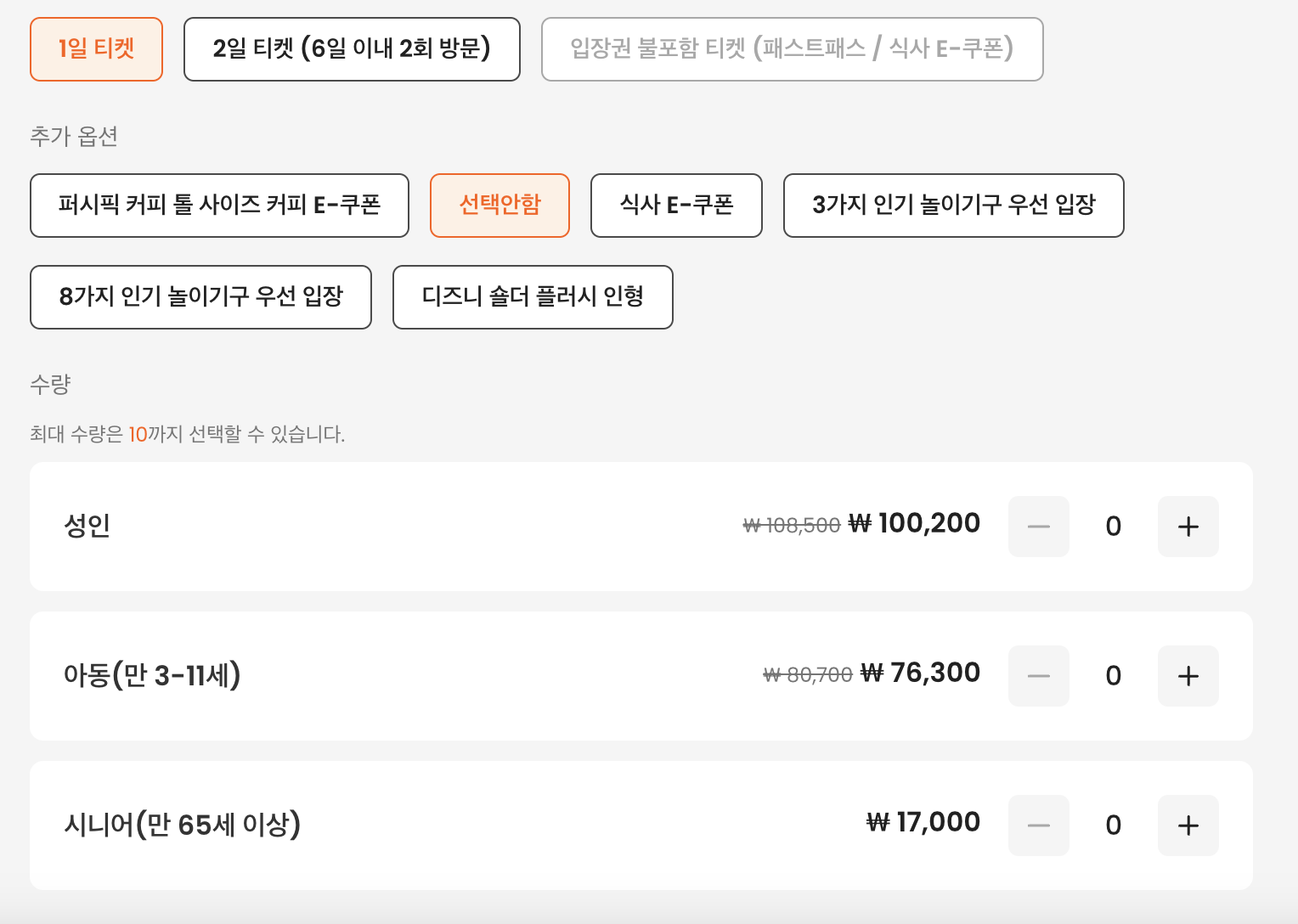Screen dimensions: 1298x924
Task: Select the 1일 티켓 ticket type
Action: [x=96, y=48]
